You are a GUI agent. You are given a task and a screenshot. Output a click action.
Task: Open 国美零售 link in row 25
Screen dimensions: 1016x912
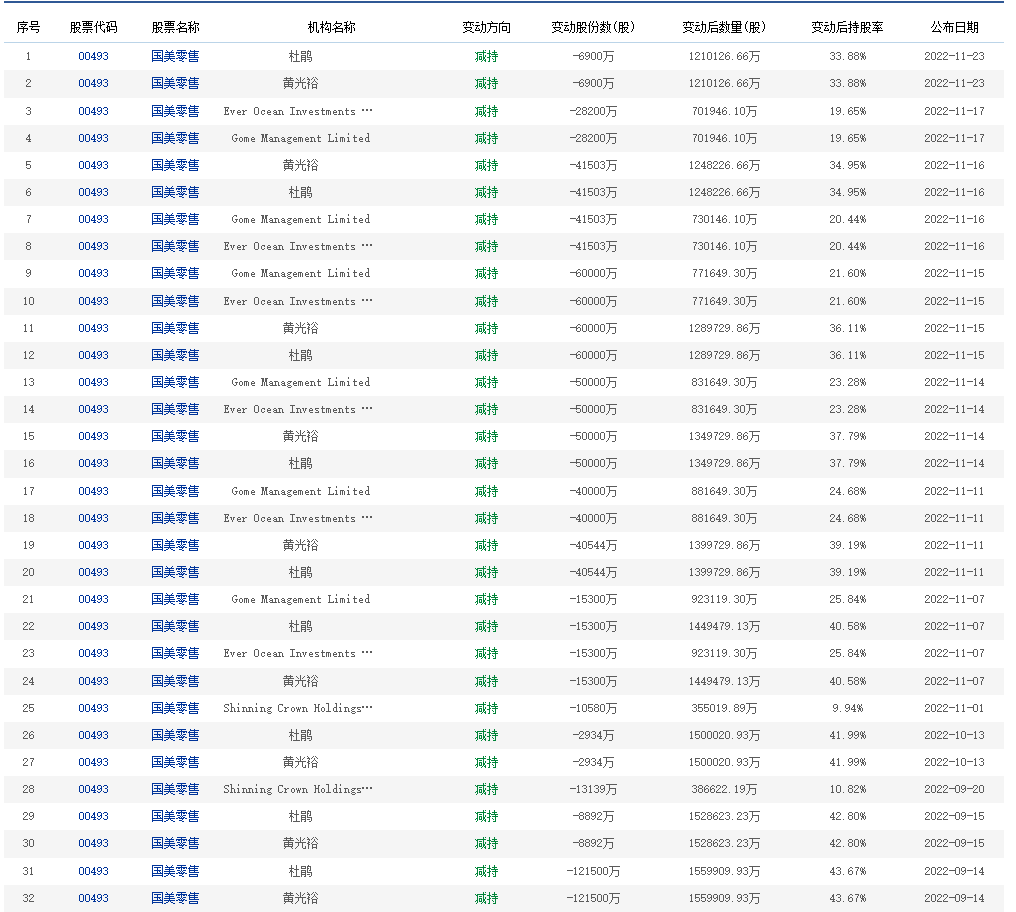click(175, 708)
